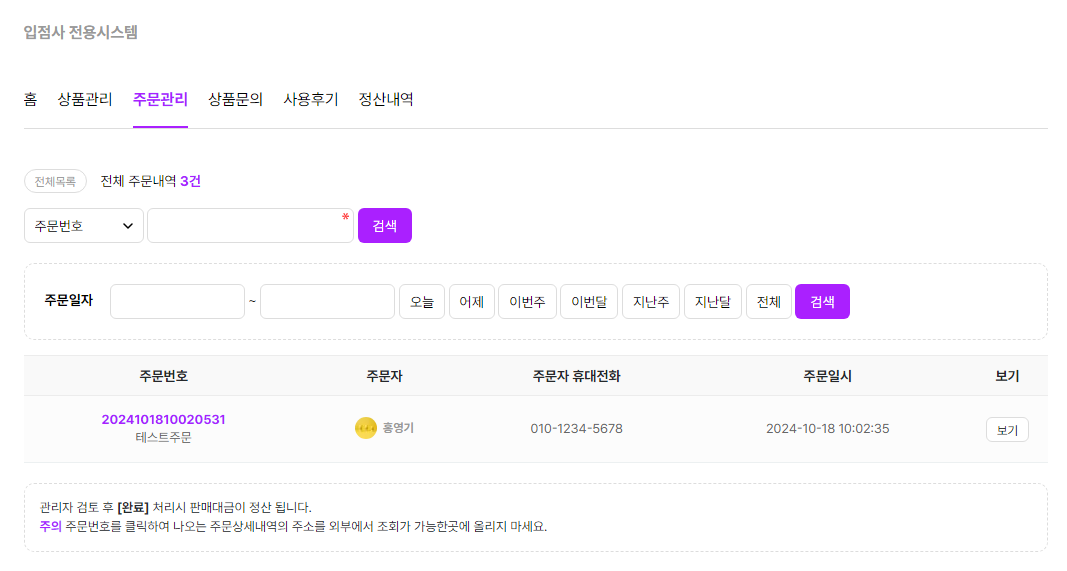Click the 전체목록 button
The width and height of the screenshot is (1067, 571).
click(x=55, y=182)
